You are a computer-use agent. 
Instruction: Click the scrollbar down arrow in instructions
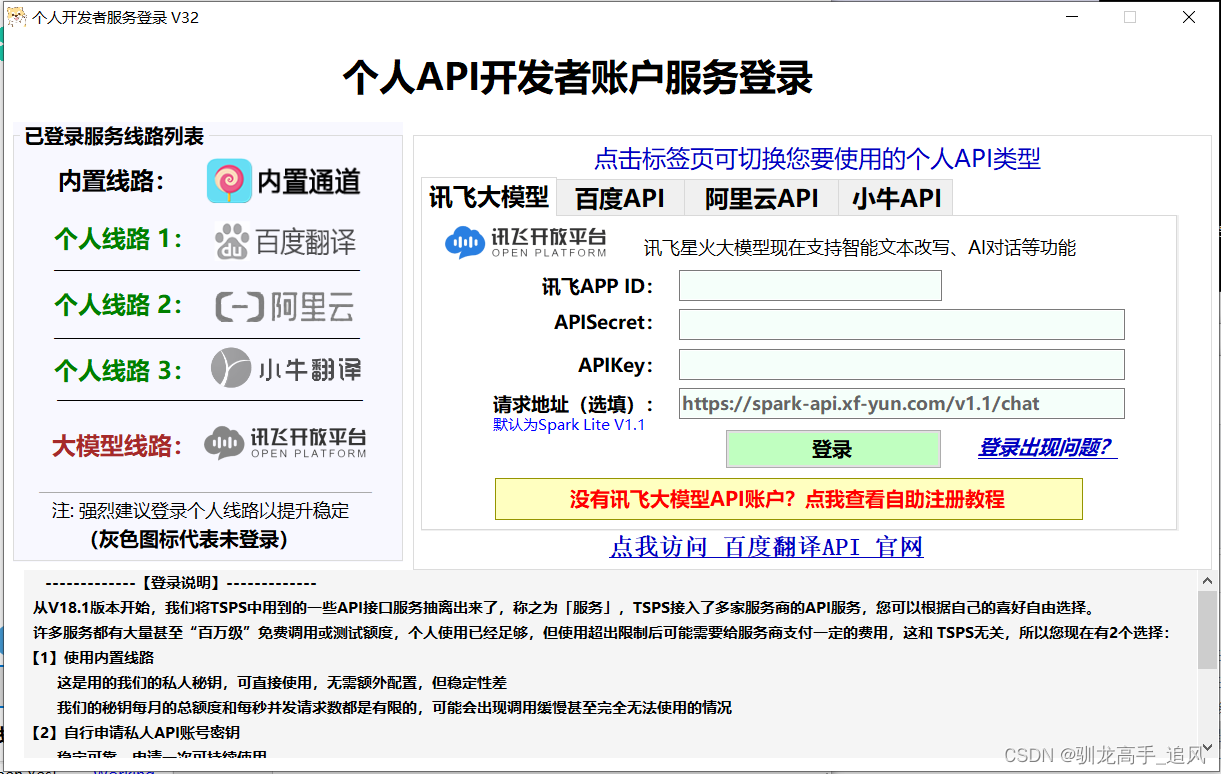click(x=1208, y=746)
